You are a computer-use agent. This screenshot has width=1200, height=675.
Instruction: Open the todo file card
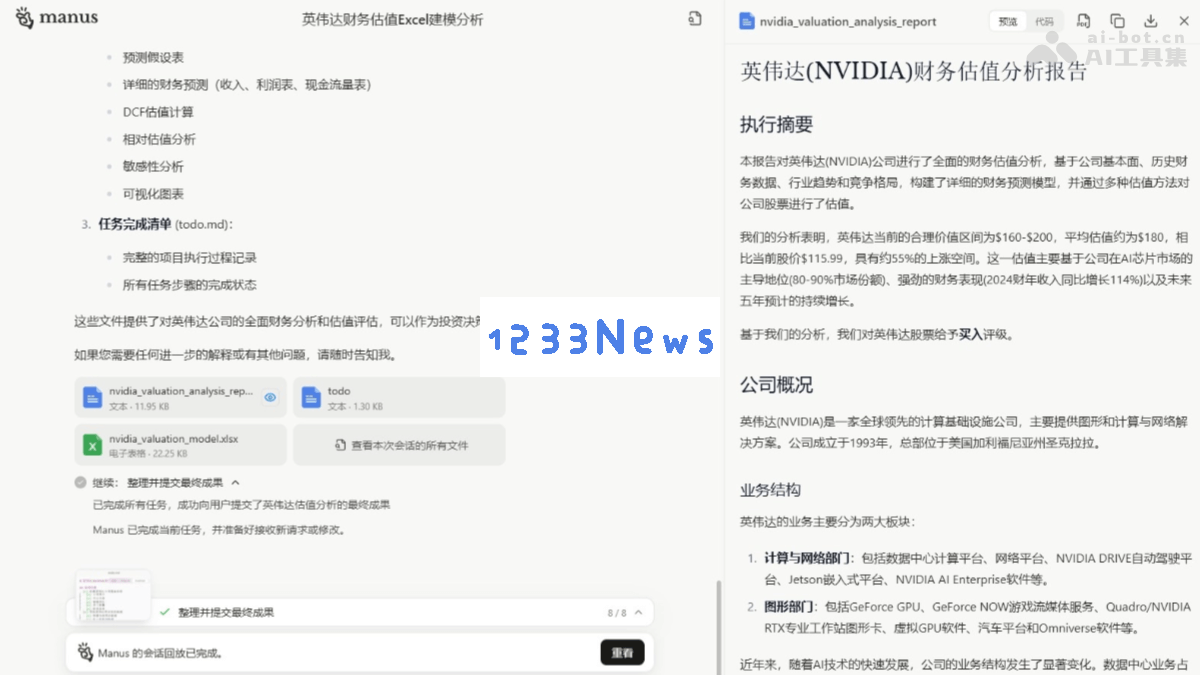coord(399,397)
